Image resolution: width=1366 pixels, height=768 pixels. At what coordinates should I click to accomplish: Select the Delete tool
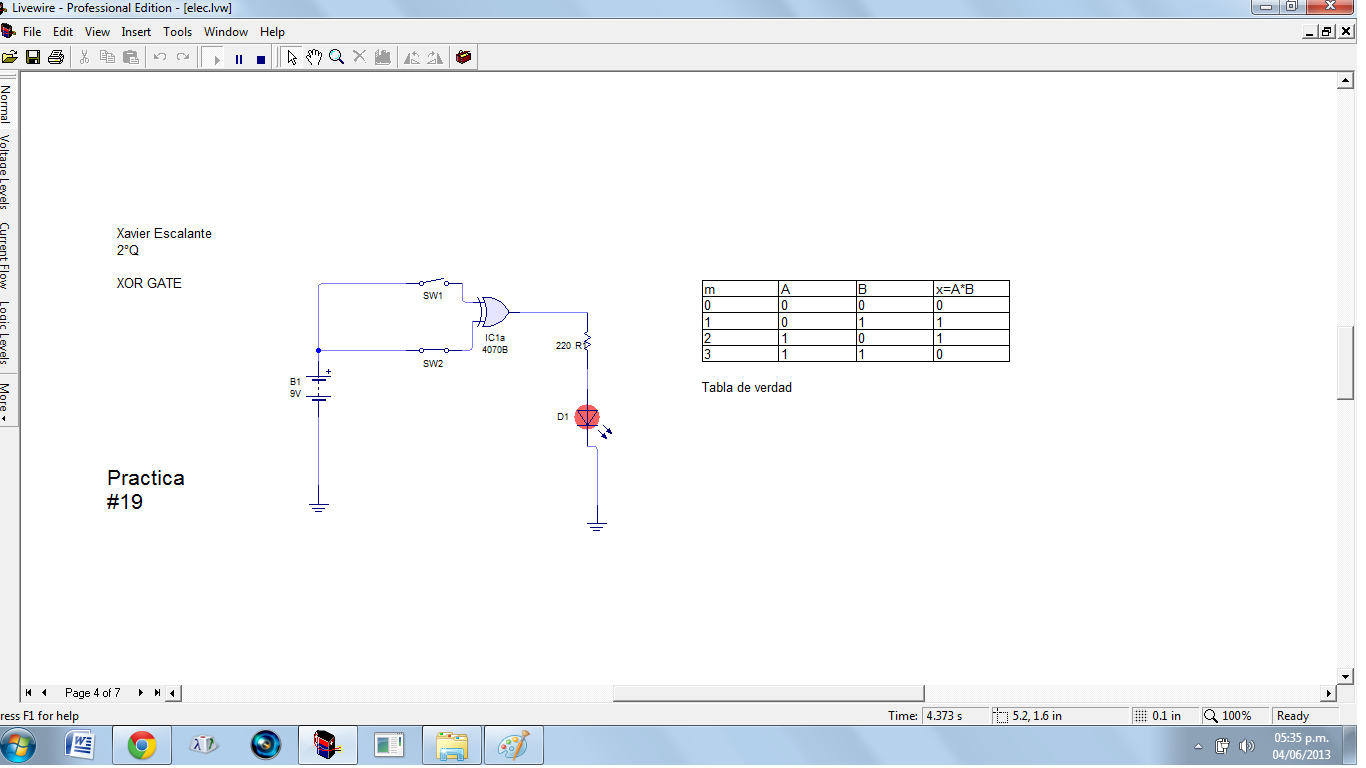(359, 57)
